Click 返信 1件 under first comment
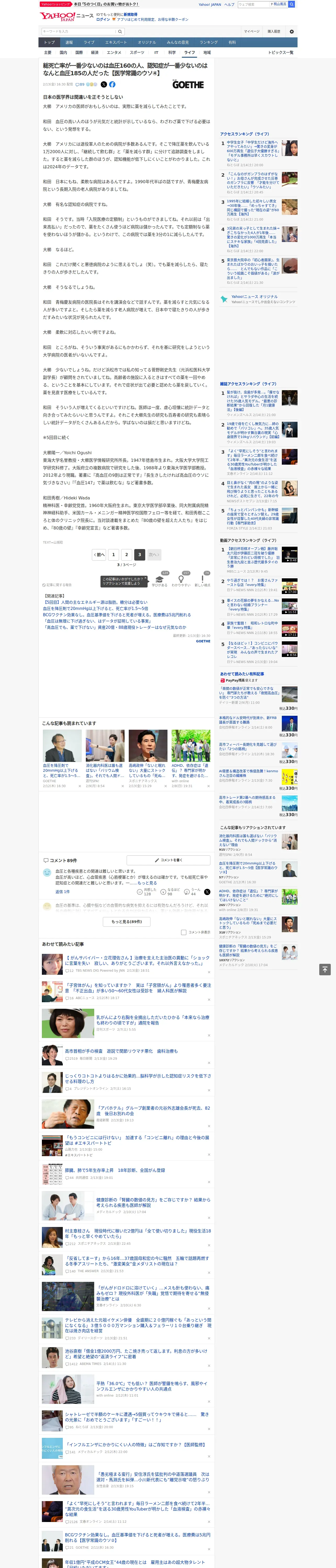Image resolution: width=336 pixels, height=1568 pixels. (63, 892)
